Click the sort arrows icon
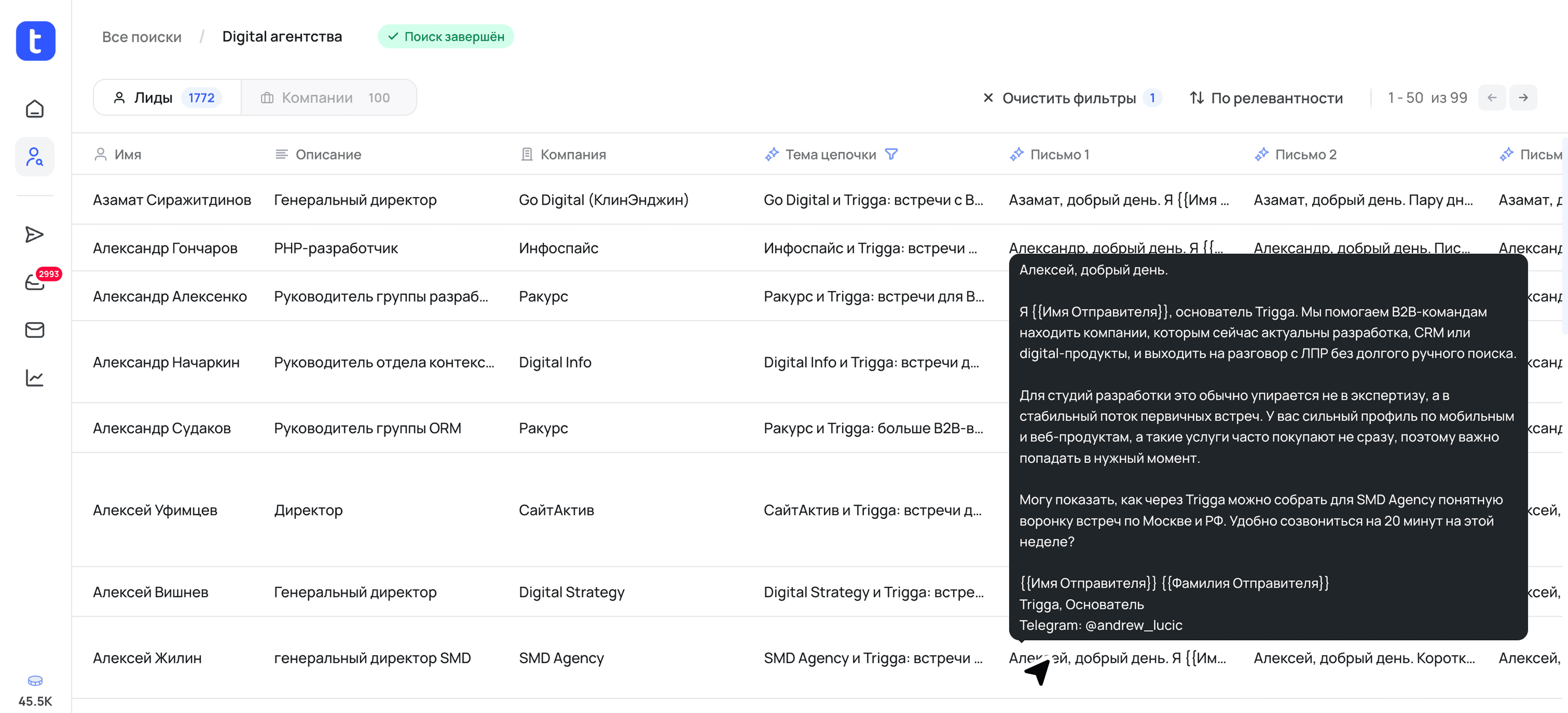1568x713 pixels. [x=1197, y=98]
